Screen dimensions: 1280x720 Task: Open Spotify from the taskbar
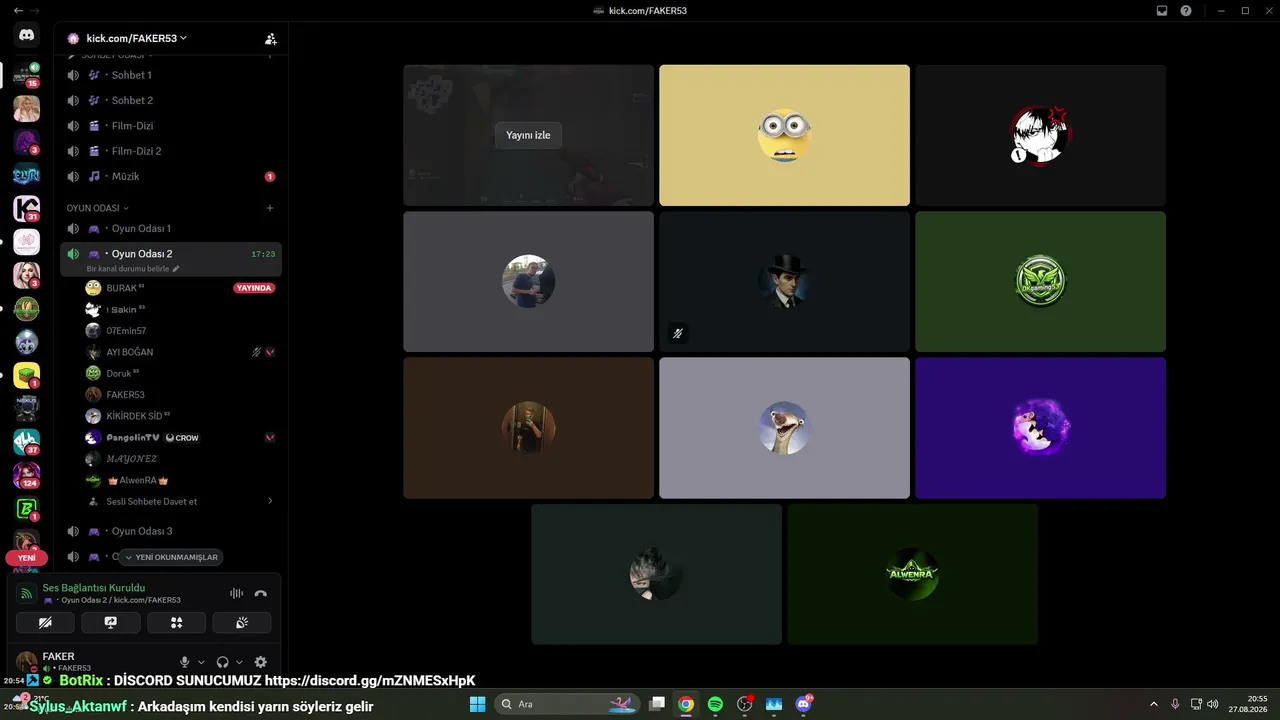(715, 704)
